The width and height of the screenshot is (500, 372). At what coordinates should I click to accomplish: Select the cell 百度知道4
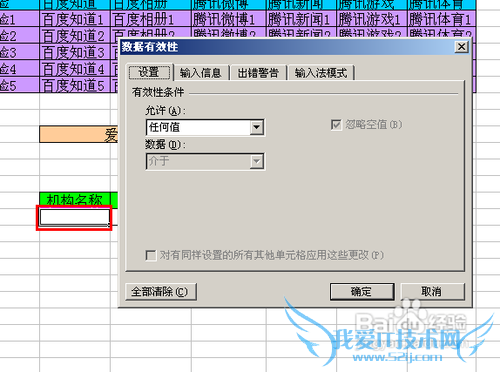point(75,69)
